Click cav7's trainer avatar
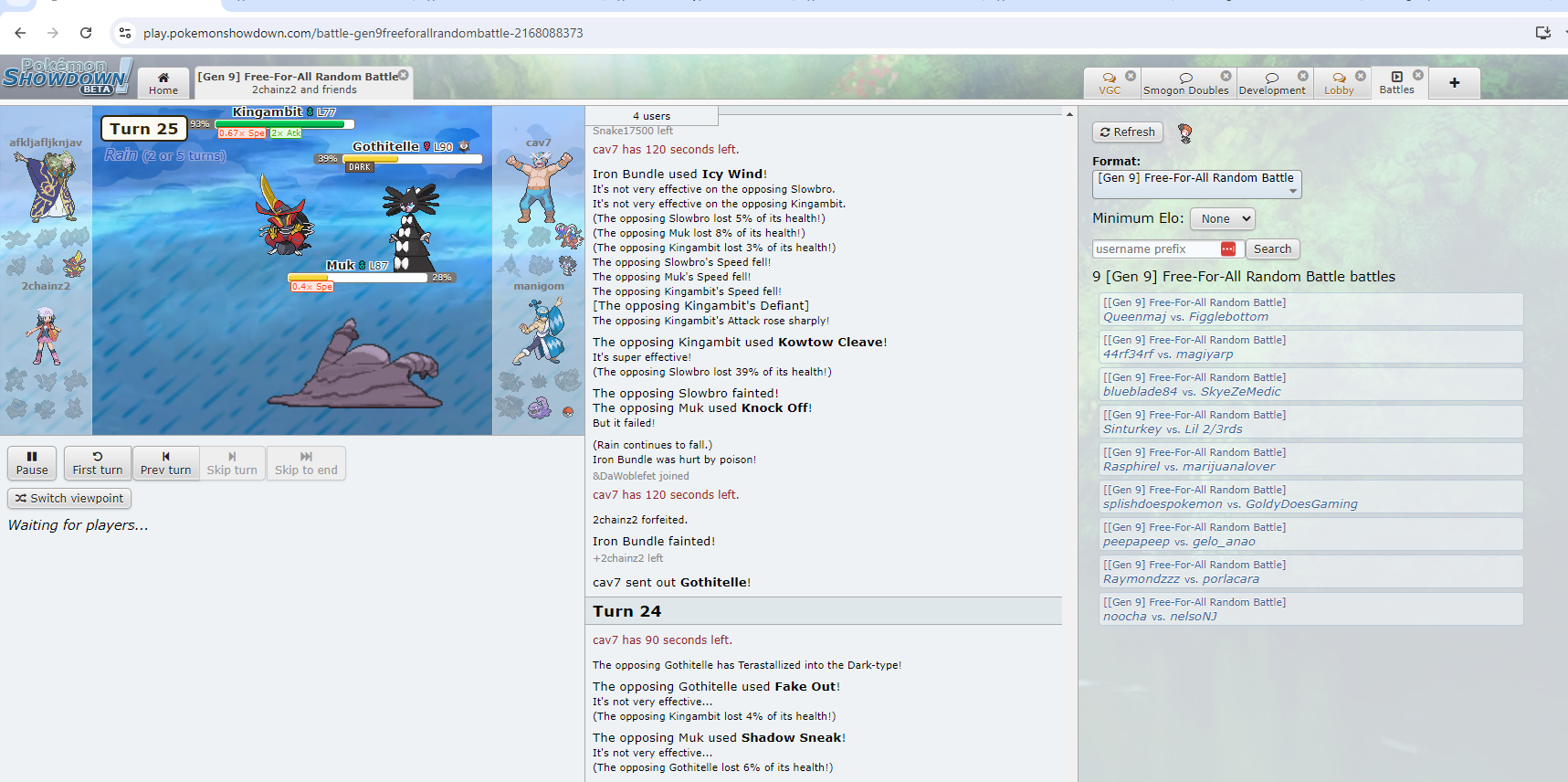This screenshot has width=1568, height=782. coord(538,186)
